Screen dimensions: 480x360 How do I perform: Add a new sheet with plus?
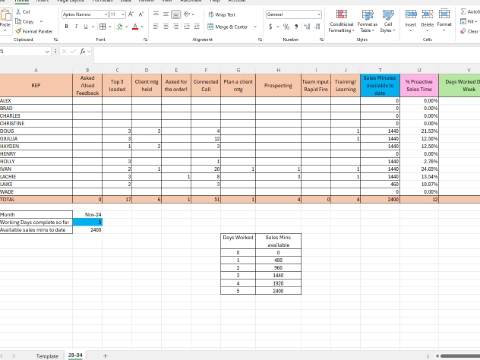pos(105,356)
